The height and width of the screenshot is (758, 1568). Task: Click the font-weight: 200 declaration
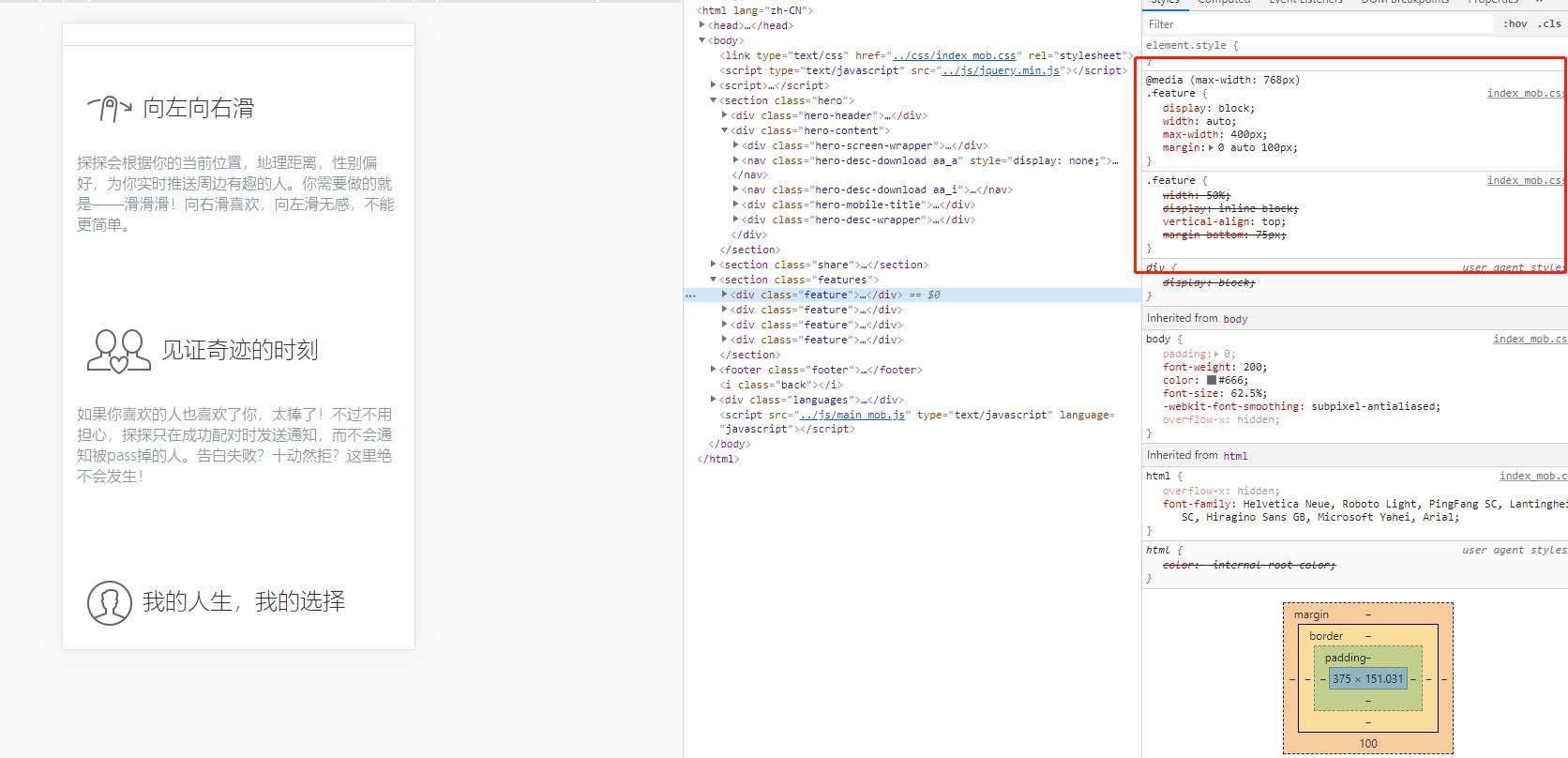(x=1214, y=368)
